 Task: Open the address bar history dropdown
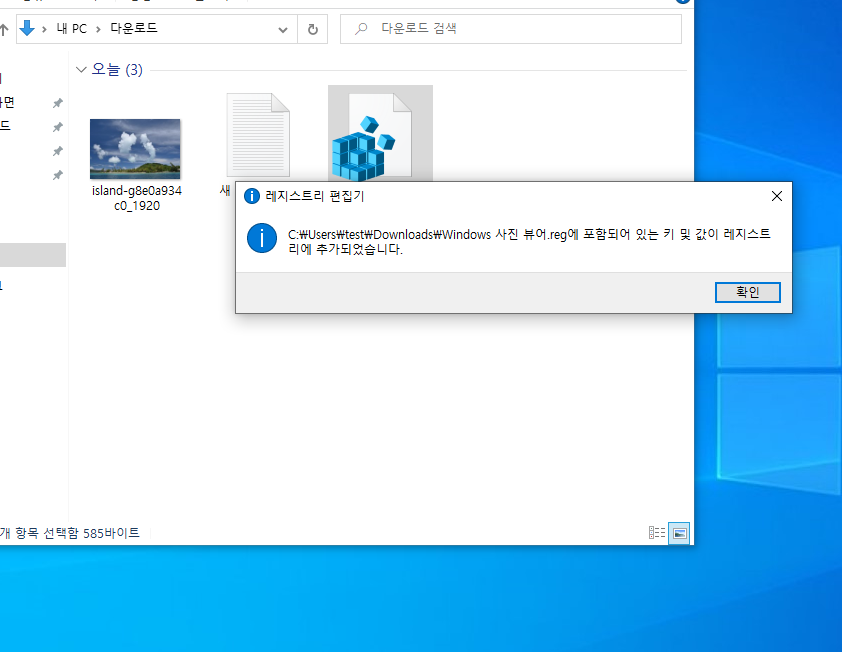[x=283, y=30]
